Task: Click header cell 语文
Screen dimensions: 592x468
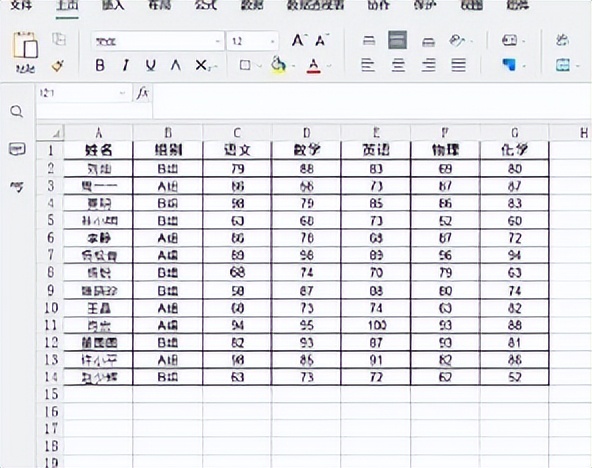Action: pos(237,150)
